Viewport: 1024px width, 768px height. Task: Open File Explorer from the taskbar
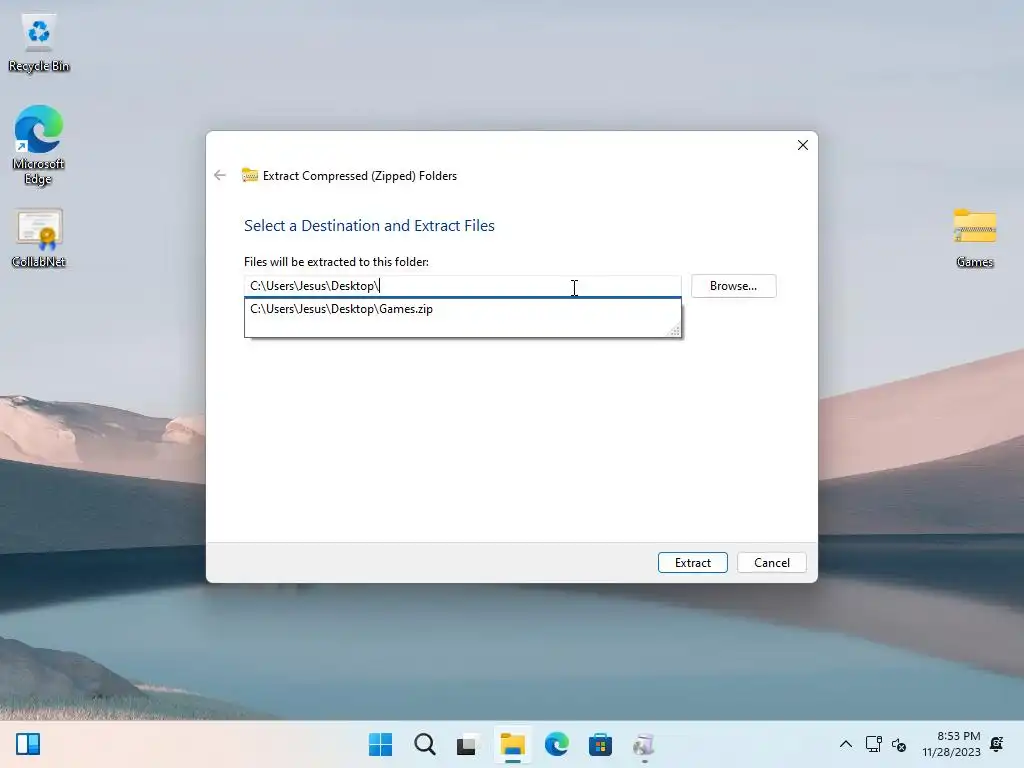pos(513,744)
